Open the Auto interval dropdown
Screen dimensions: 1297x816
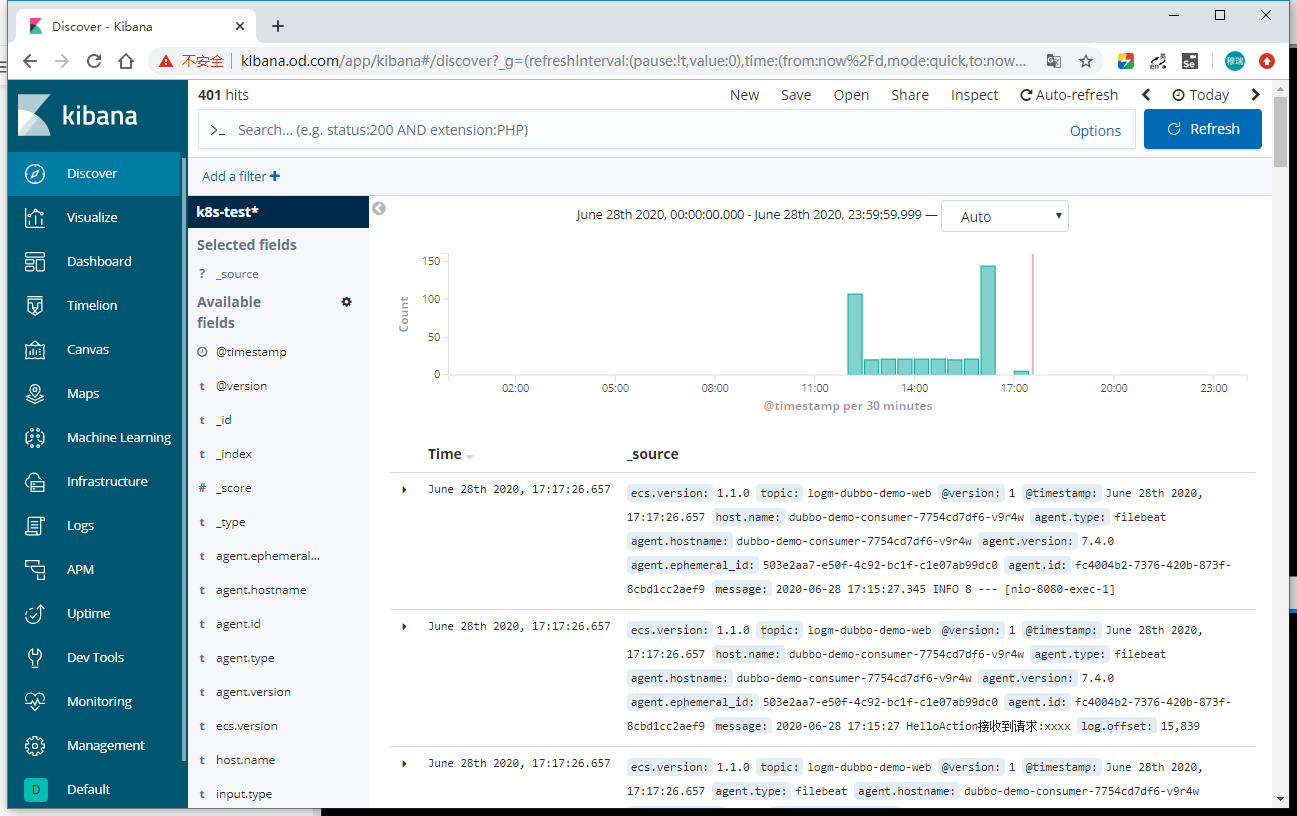(x=1005, y=216)
